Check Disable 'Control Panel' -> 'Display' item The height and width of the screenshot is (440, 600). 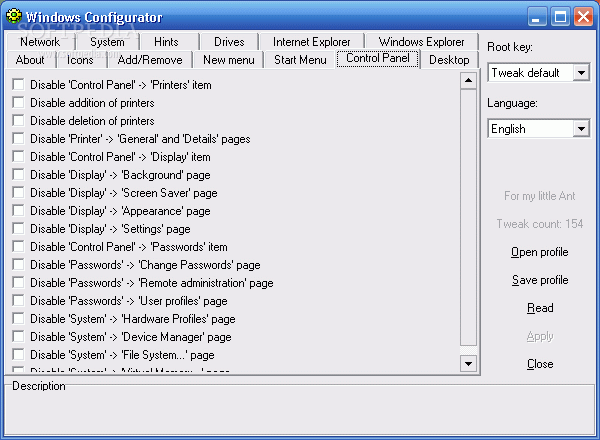(x=18, y=156)
